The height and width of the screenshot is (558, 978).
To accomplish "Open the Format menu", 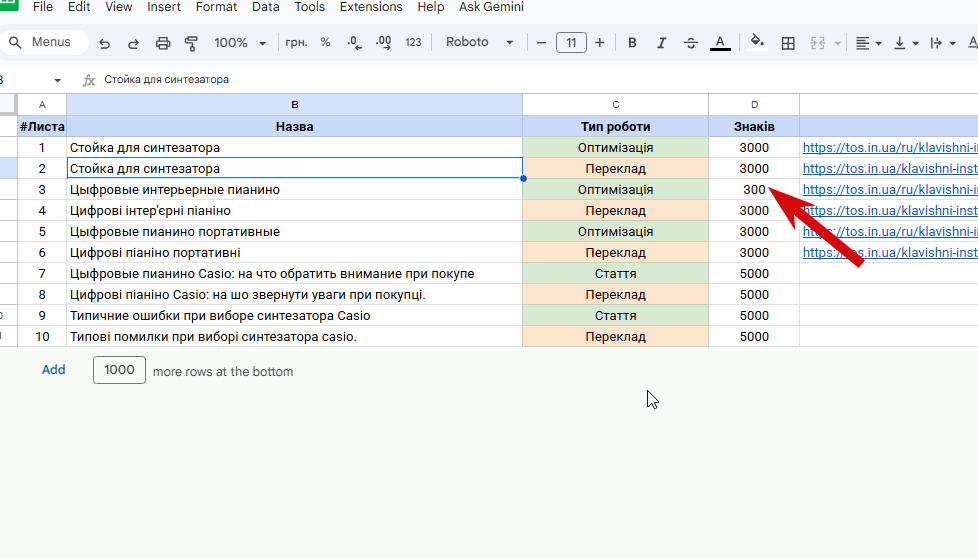I will tap(216, 7).
